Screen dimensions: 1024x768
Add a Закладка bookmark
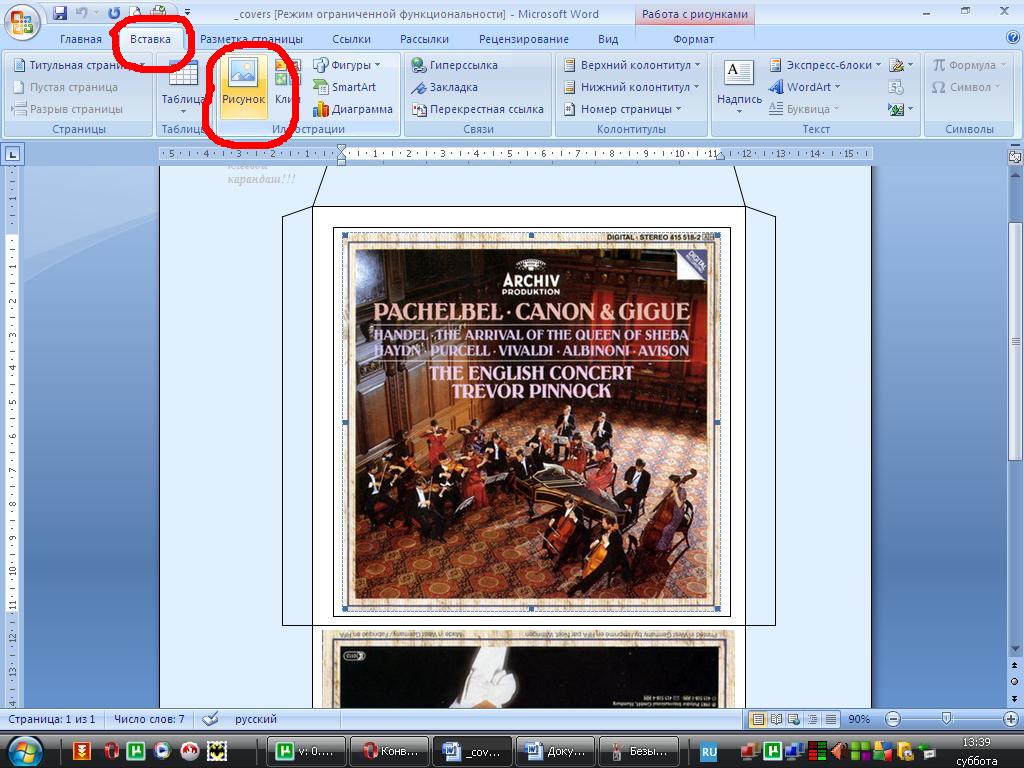click(444, 87)
